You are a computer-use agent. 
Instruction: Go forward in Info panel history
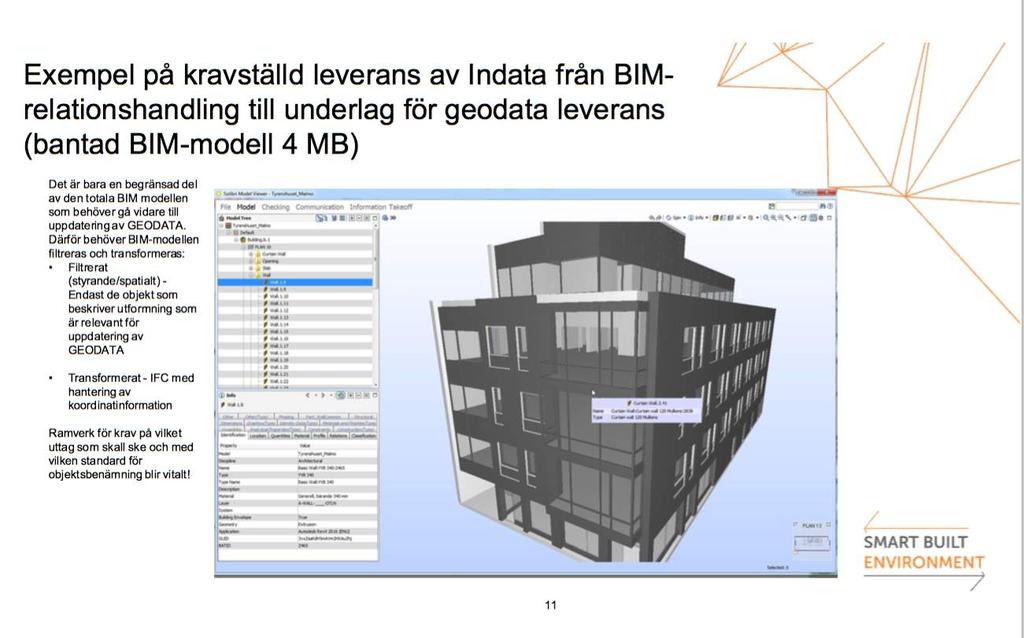[x=323, y=395]
